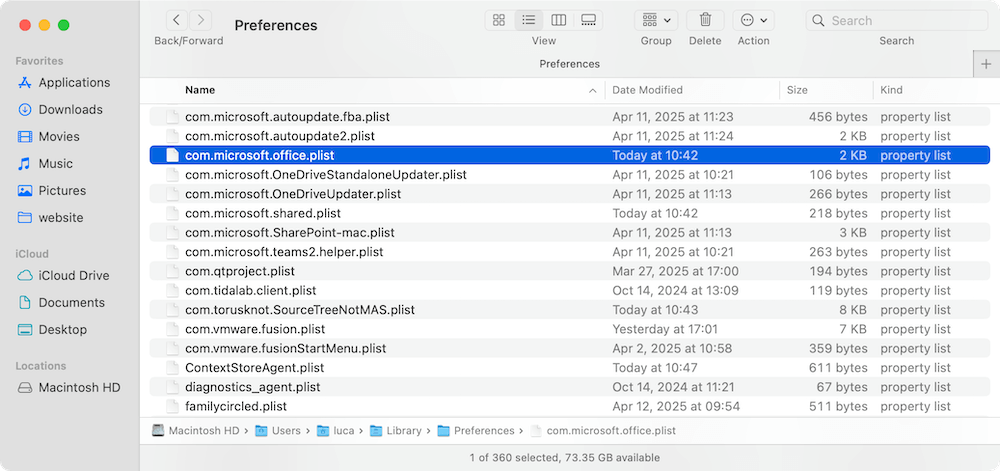Click com.microsoft.office.plist in path bar

(x=603, y=431)
